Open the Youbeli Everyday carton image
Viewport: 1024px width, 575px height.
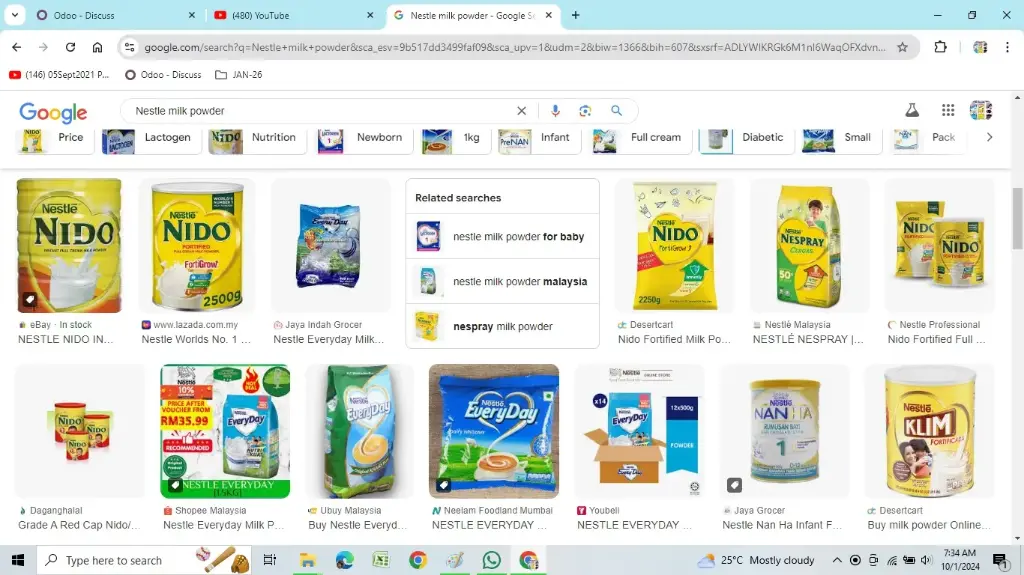(639, 431)
